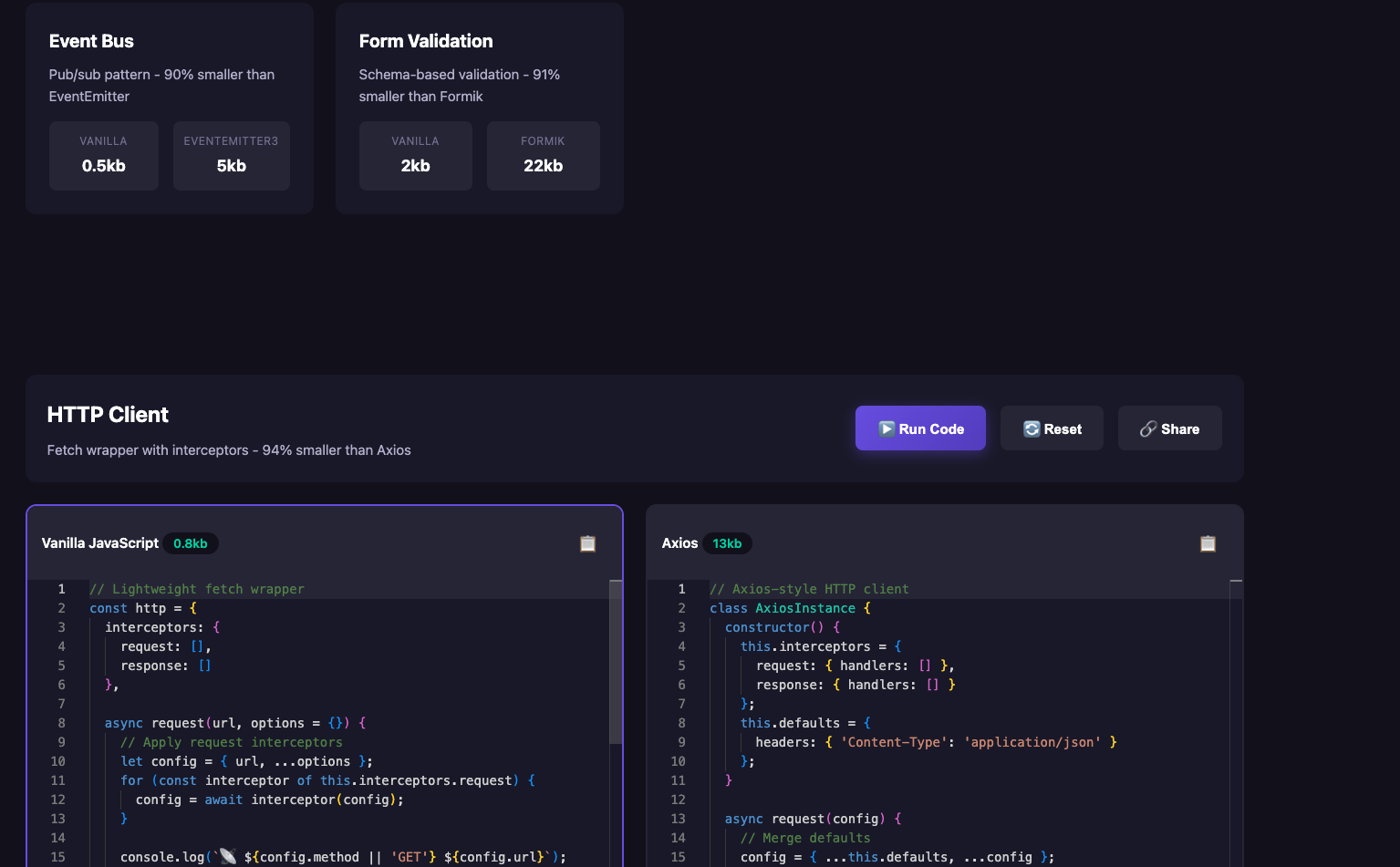This screenshot has width=1400, height=867.
Task: Select the VANILLA 0.5kb stat in Event Bus
Action: click(x=103, y=155)
